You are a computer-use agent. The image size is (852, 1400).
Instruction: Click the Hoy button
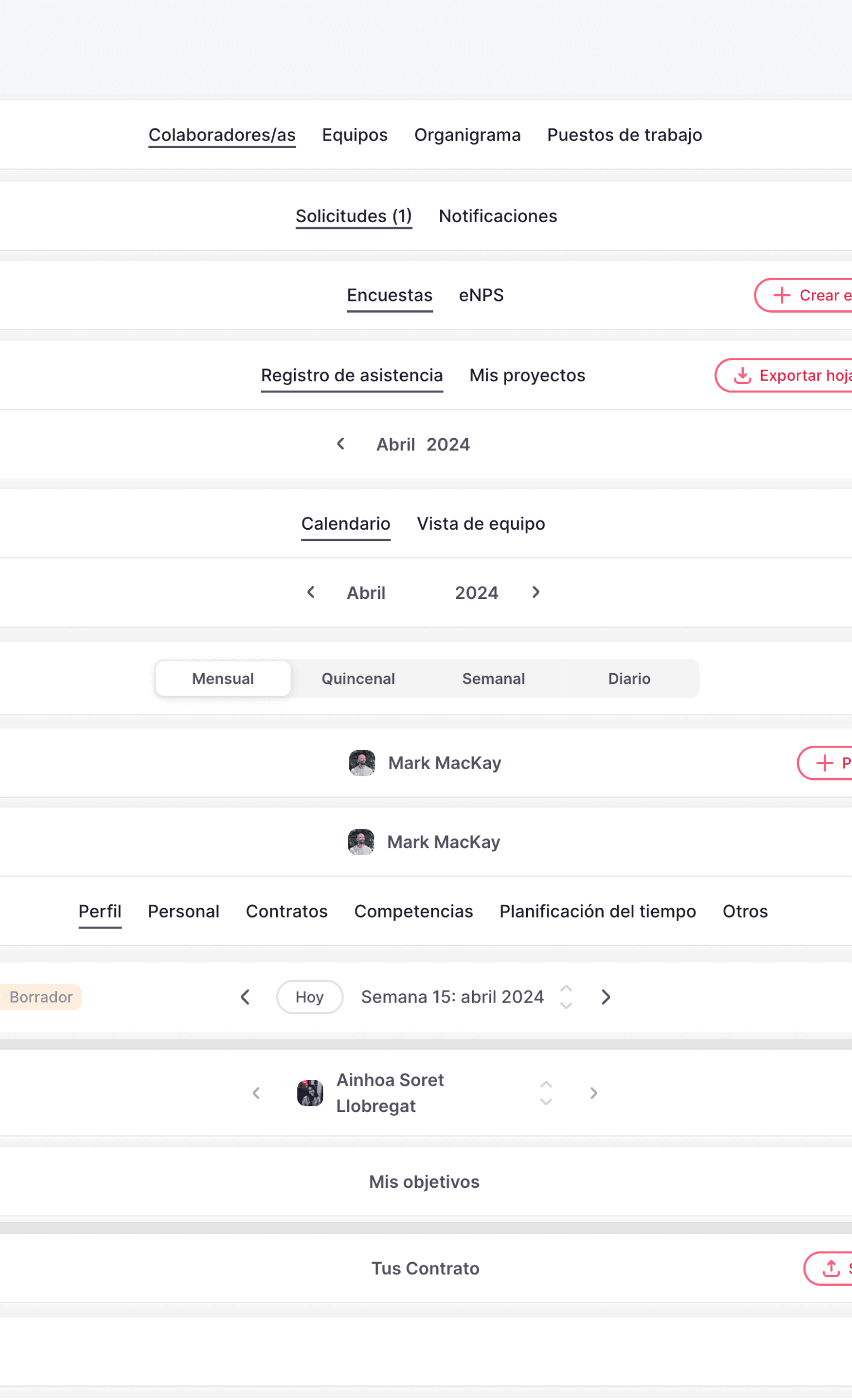(x=310, y=996)
